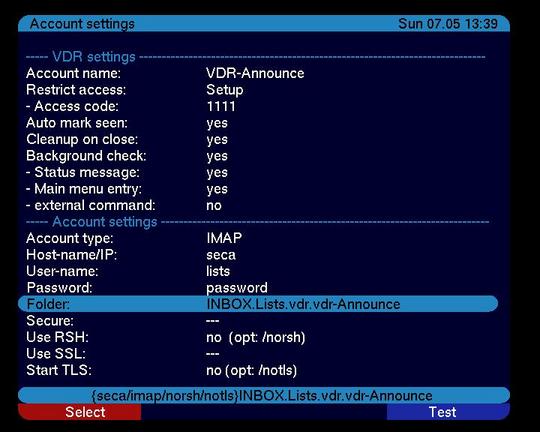Toggle Start TLS no (opt: /notls)
This screenshot has width=540, height=432.
(251, 371)
